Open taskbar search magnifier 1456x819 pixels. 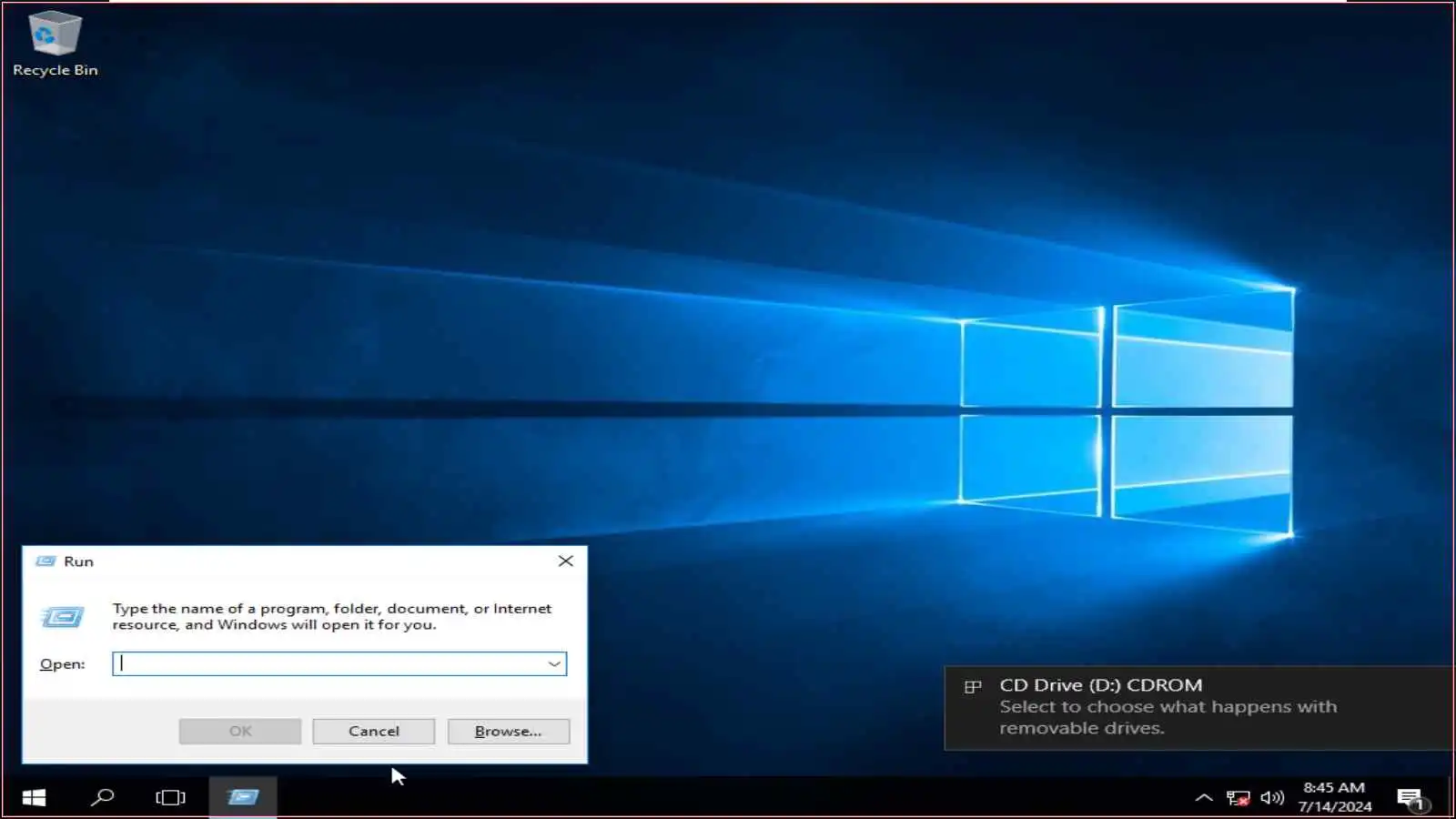[x=103, y=798]
